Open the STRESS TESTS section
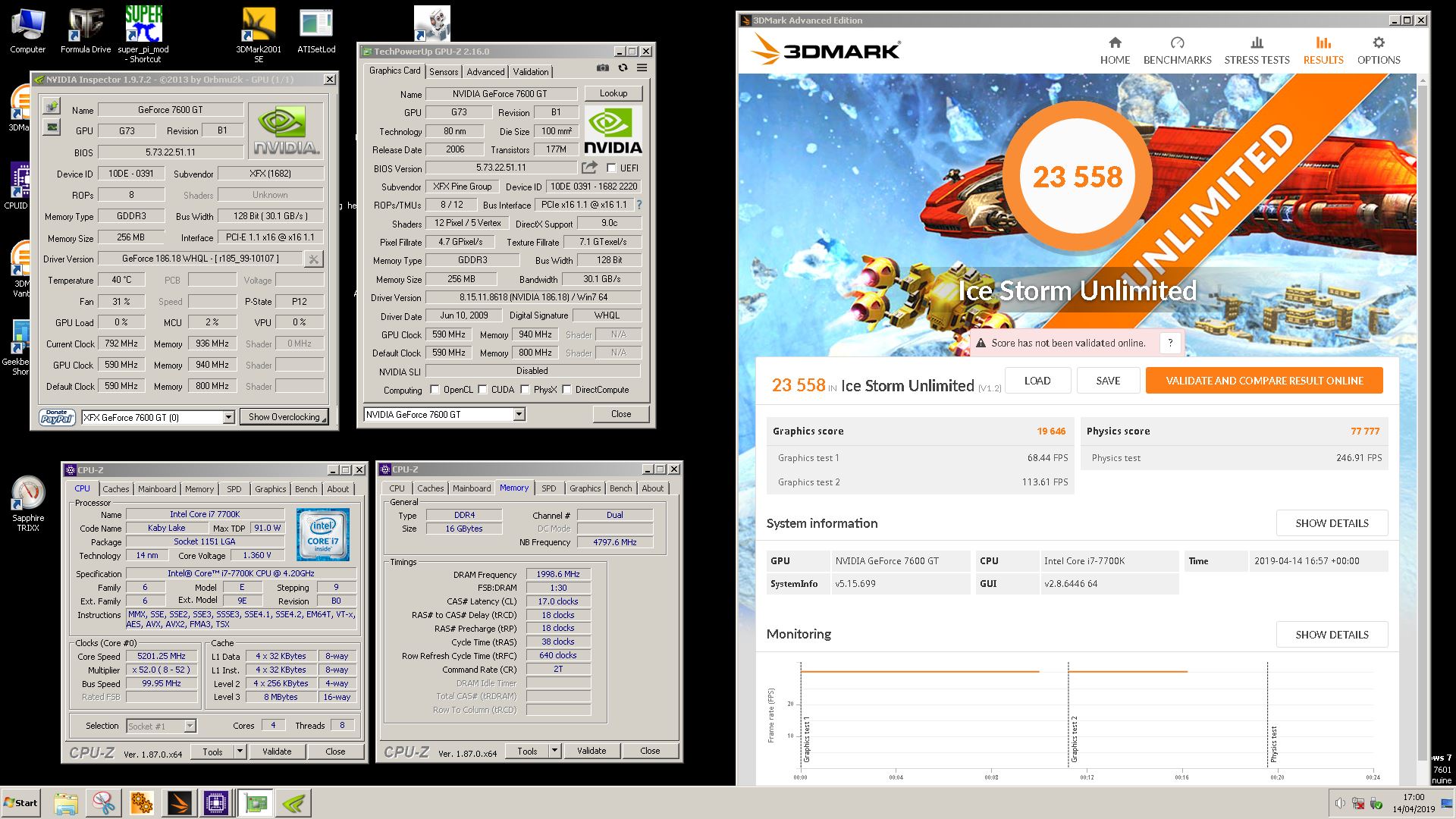Viewport: 1456px width, 819px height. (x=1257, y=51)
